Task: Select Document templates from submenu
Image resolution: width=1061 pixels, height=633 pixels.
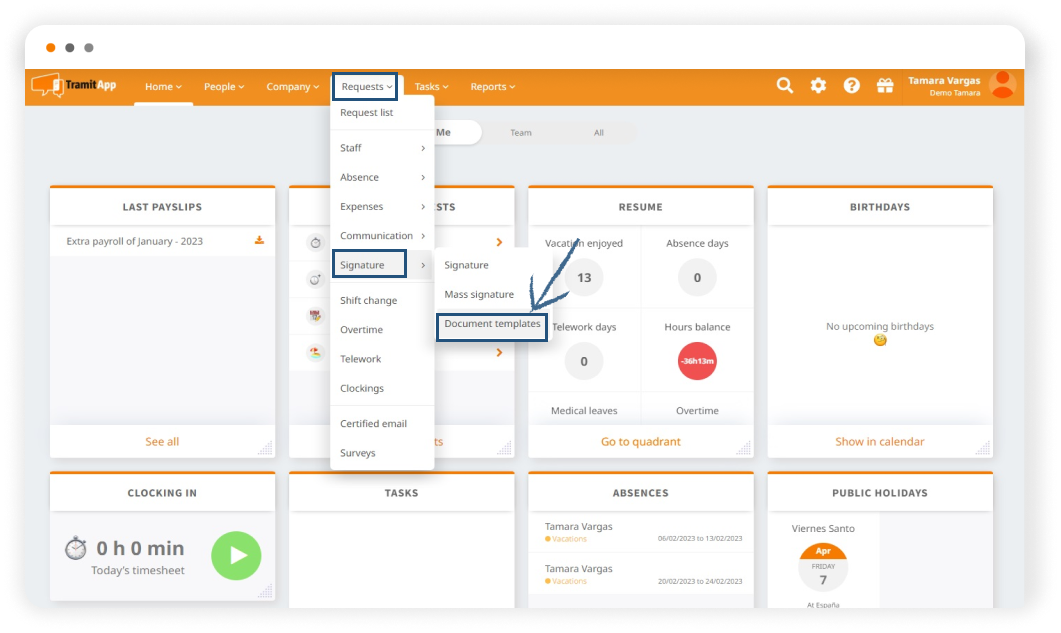Action: tap(492, 324)
